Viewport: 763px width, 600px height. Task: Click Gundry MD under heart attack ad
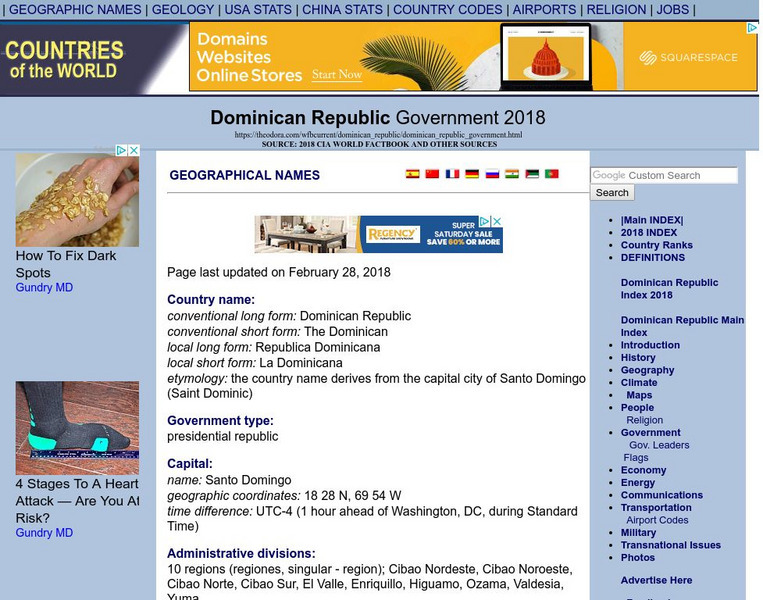coord(44,532)
